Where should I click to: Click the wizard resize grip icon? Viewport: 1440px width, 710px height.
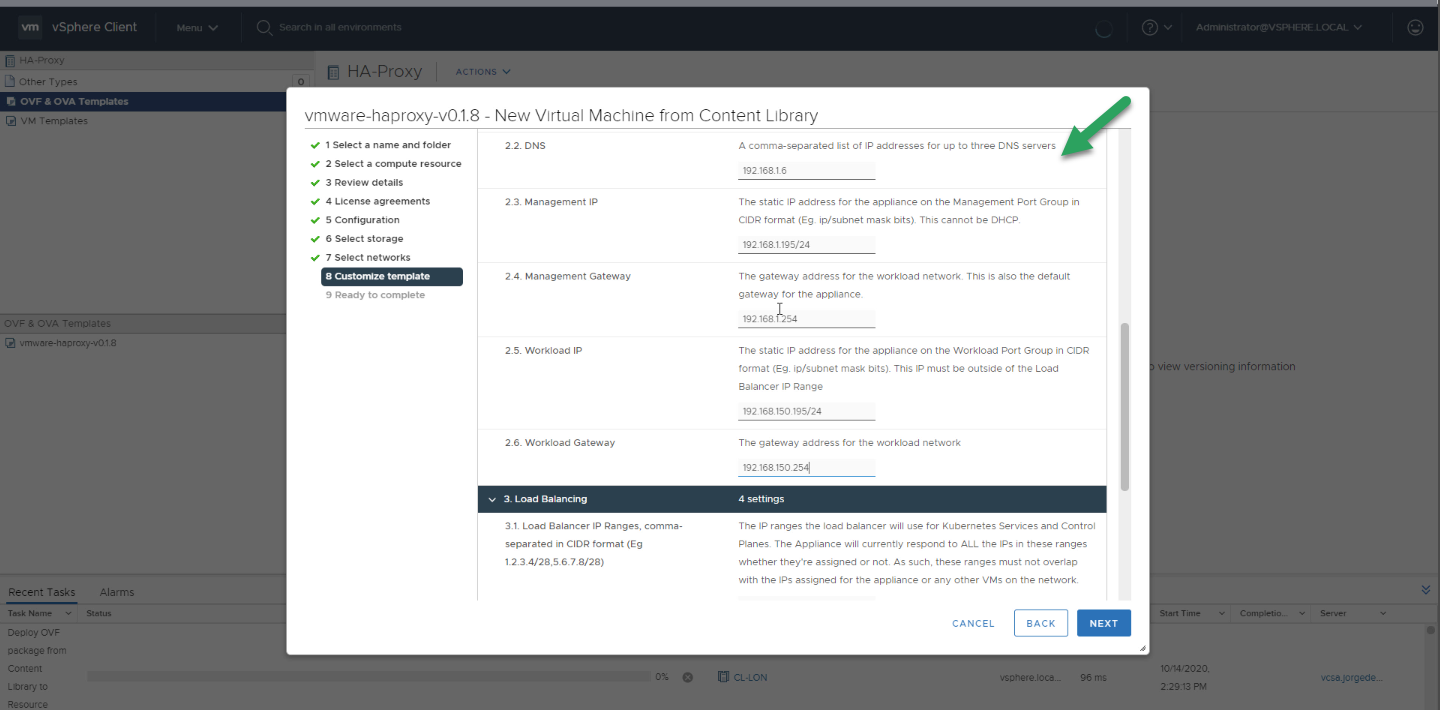tap(1143, 649)
